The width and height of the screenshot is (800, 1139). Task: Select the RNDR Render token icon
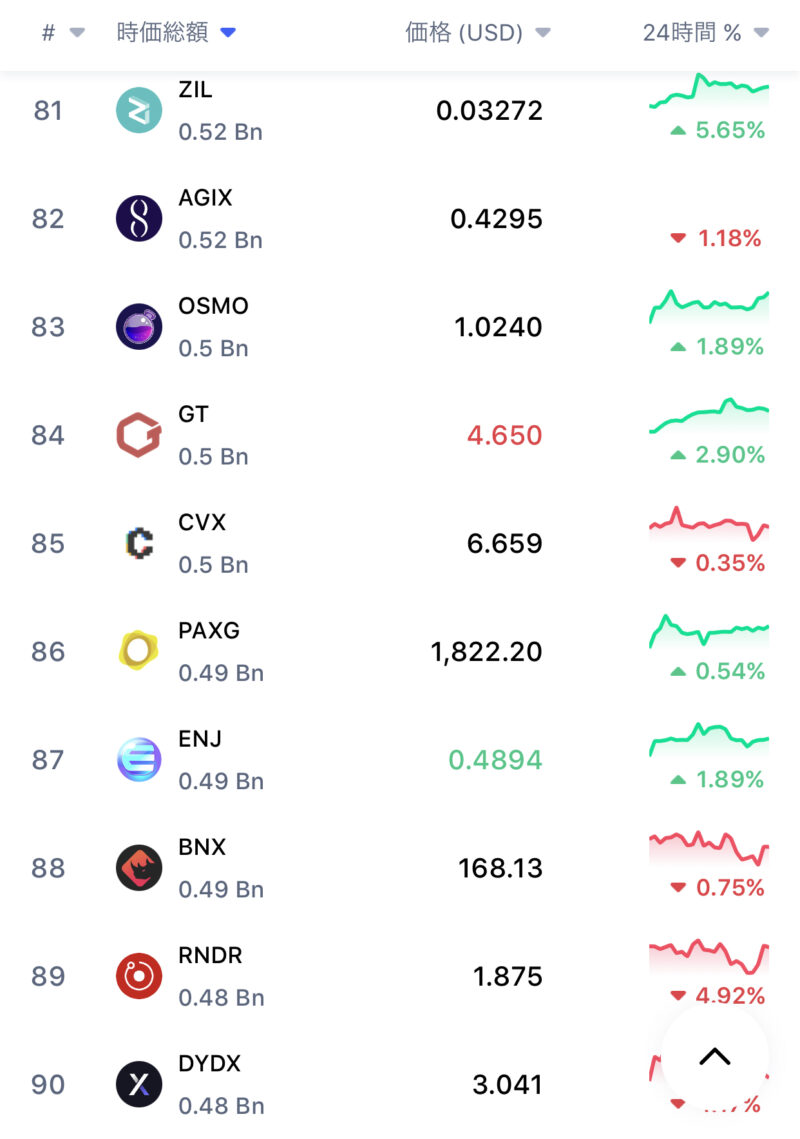click(139, 976)
